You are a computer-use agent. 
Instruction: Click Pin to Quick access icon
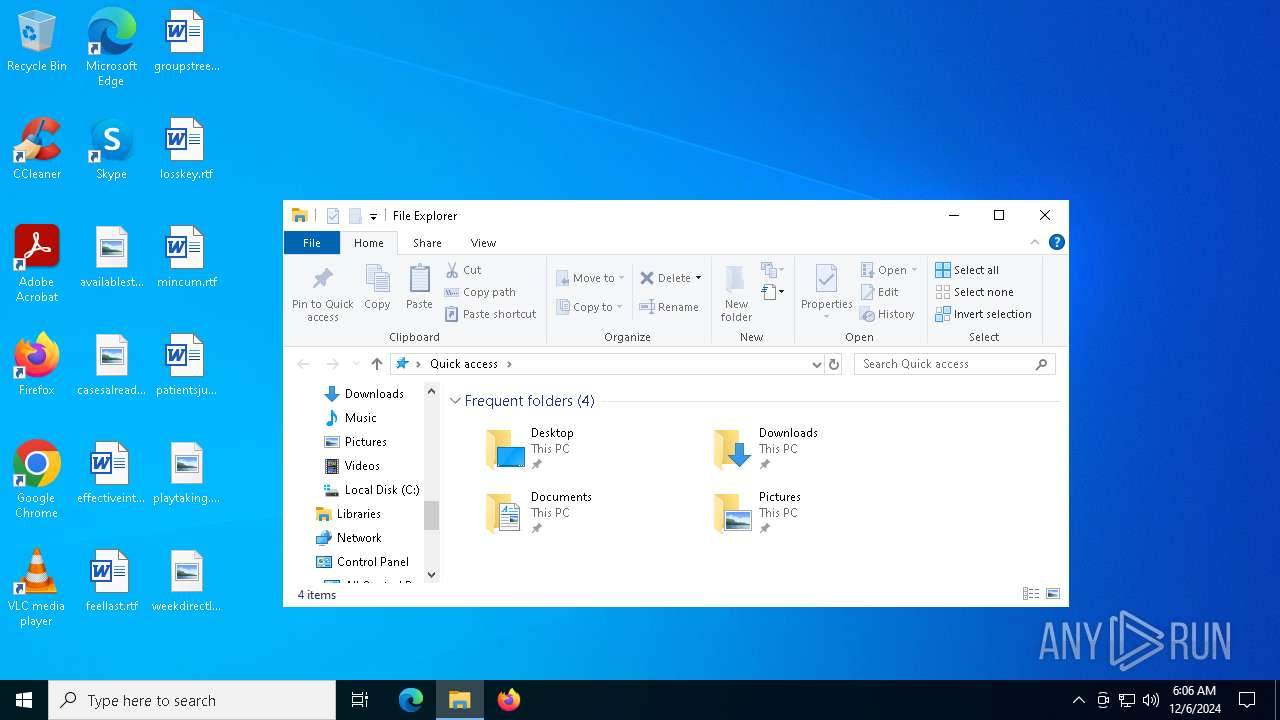click(x=322, y=293)
